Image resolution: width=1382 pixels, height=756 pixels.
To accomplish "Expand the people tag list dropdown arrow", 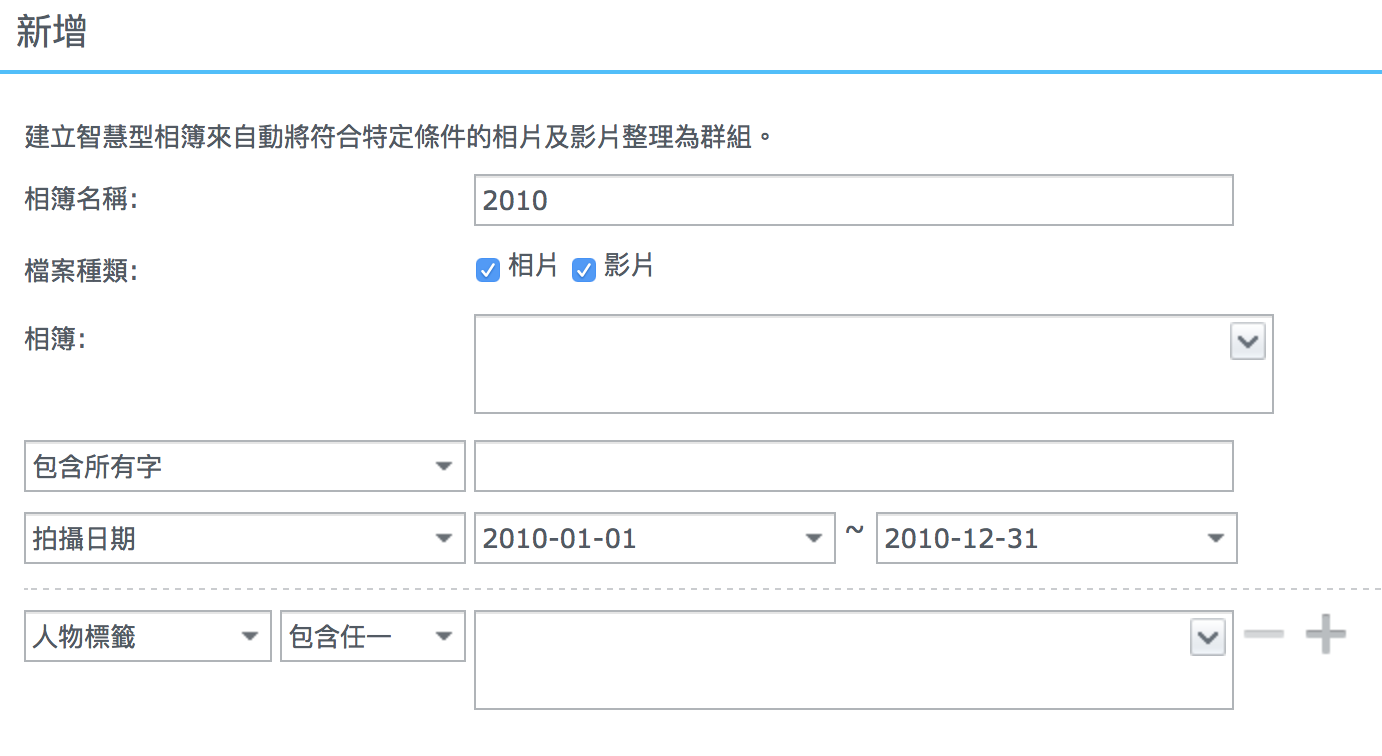I will (x=1208, y=637).
